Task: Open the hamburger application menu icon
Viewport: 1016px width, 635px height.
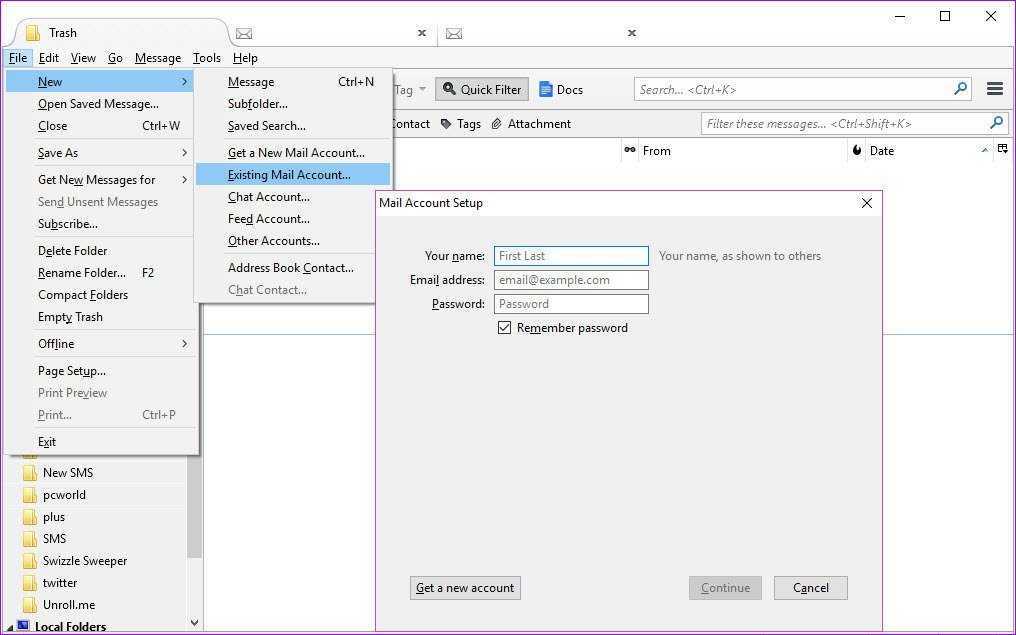Action: 994,89
